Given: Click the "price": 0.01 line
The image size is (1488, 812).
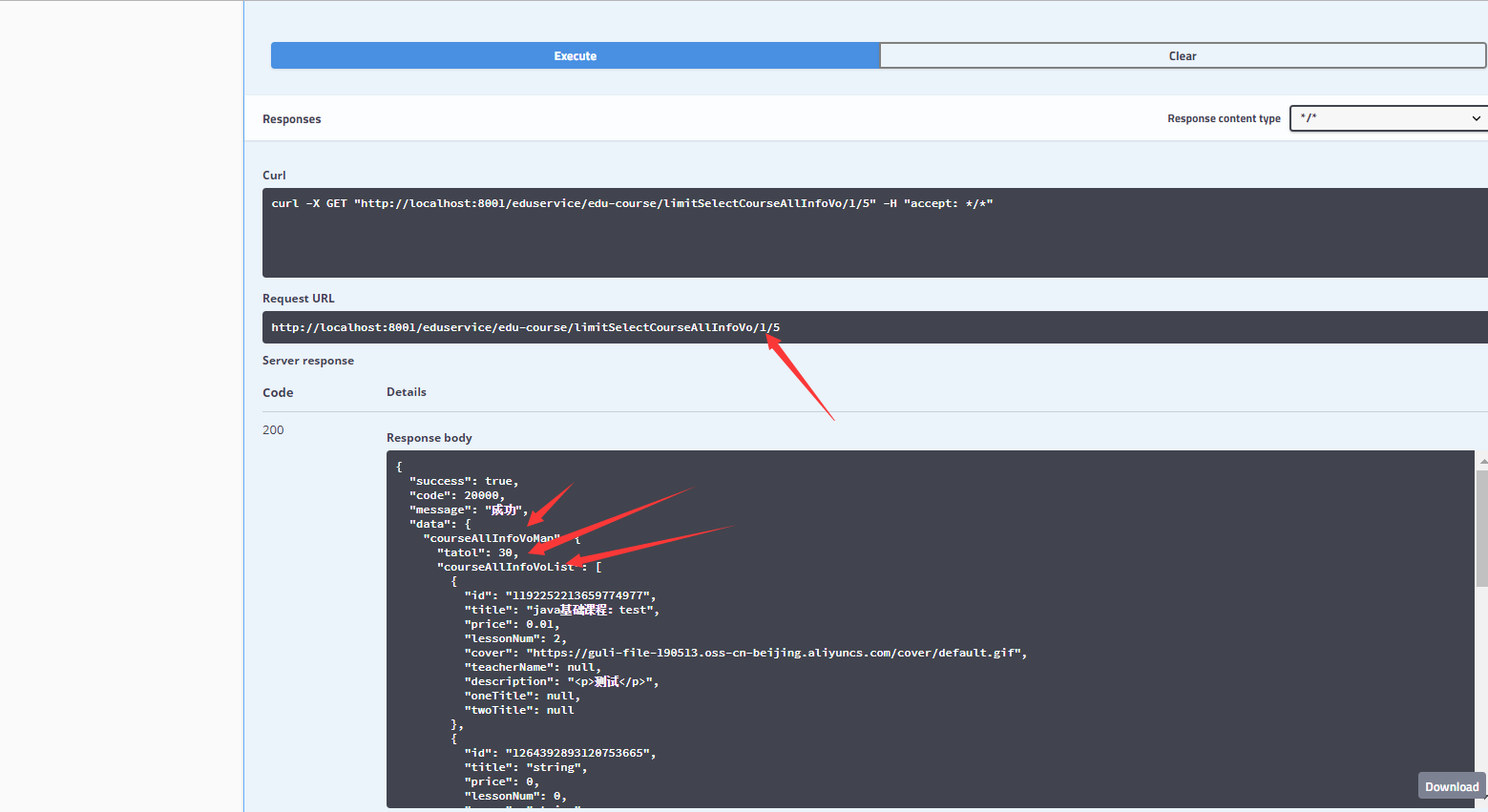Looking at the screenshot, I should click(x=512, y=624).
